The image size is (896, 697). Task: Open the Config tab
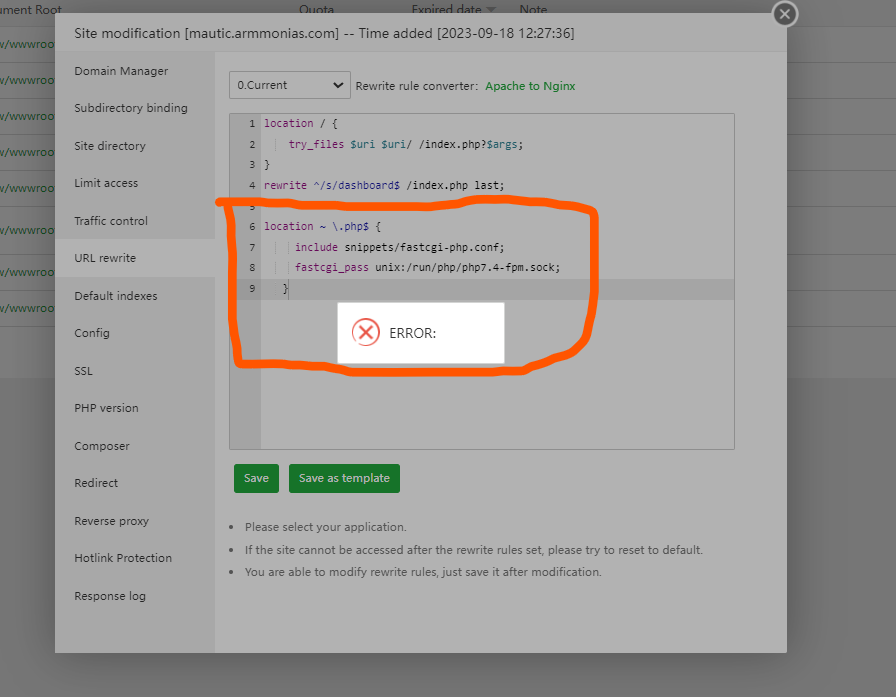point(92,333)
